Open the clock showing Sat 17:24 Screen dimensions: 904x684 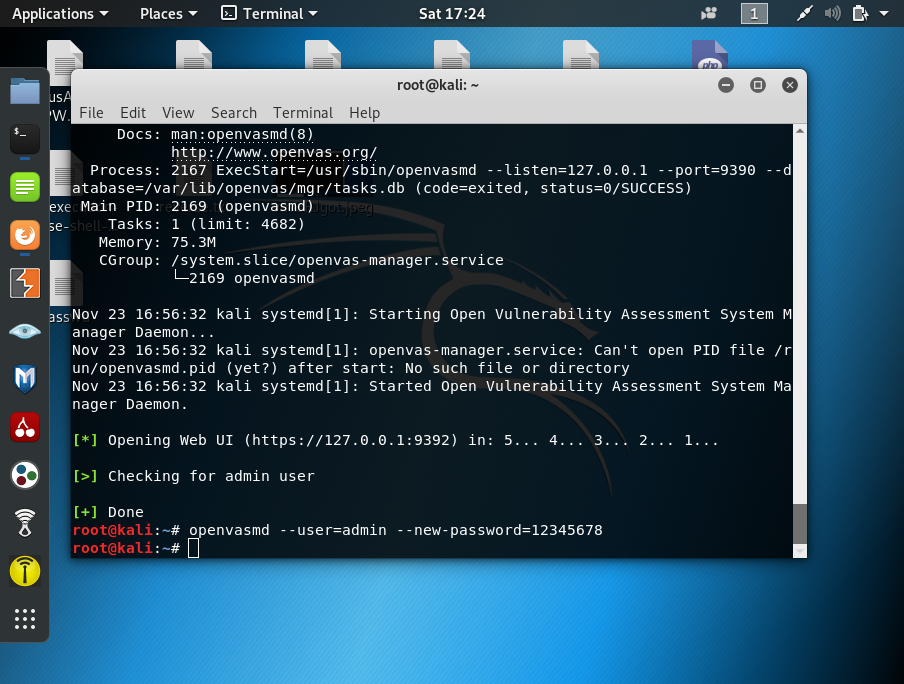(x=452, y=13)
